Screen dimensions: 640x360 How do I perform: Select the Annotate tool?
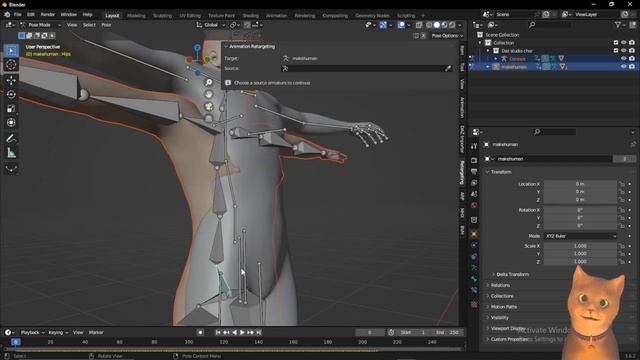(11, 139)
